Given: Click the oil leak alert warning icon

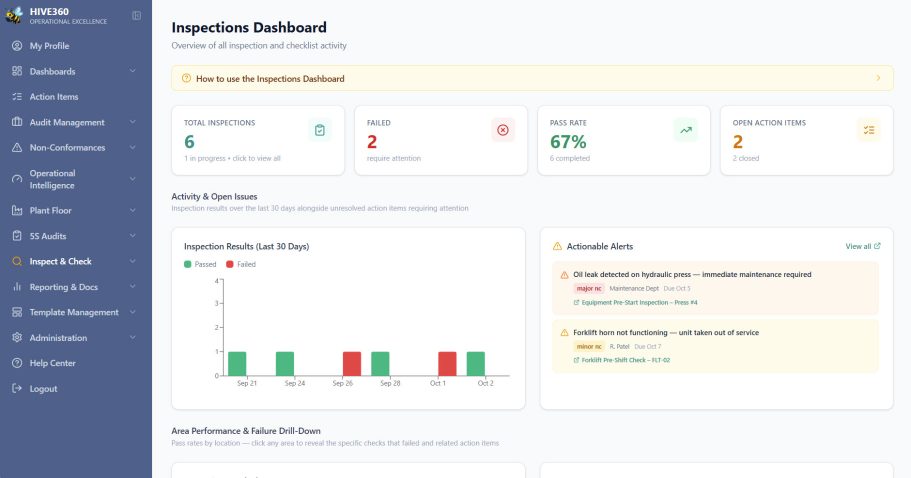Looking at the screenshot, I should (564, 275).
